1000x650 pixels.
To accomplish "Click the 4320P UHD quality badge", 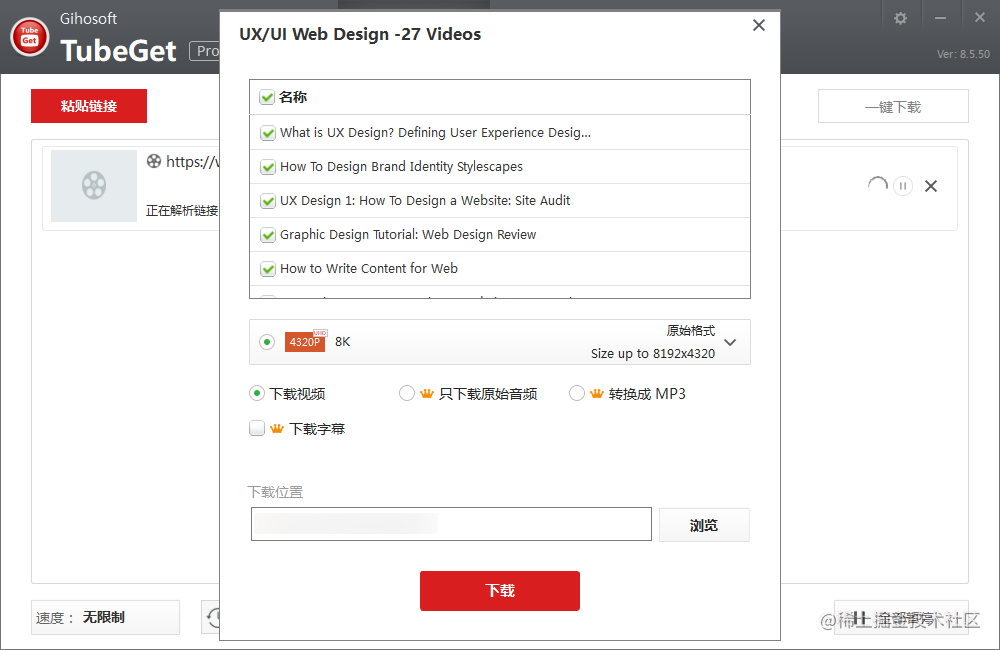I will point(305,342).
